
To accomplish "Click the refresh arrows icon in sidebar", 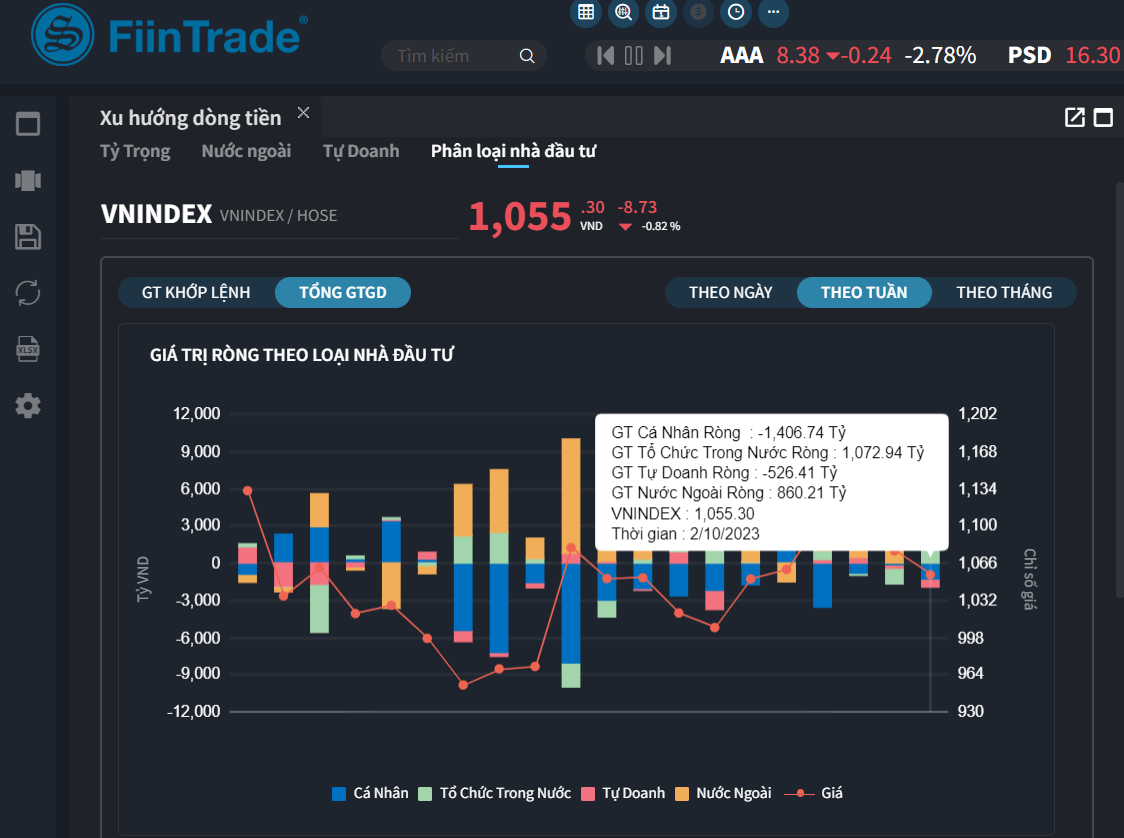I will 28,293.
